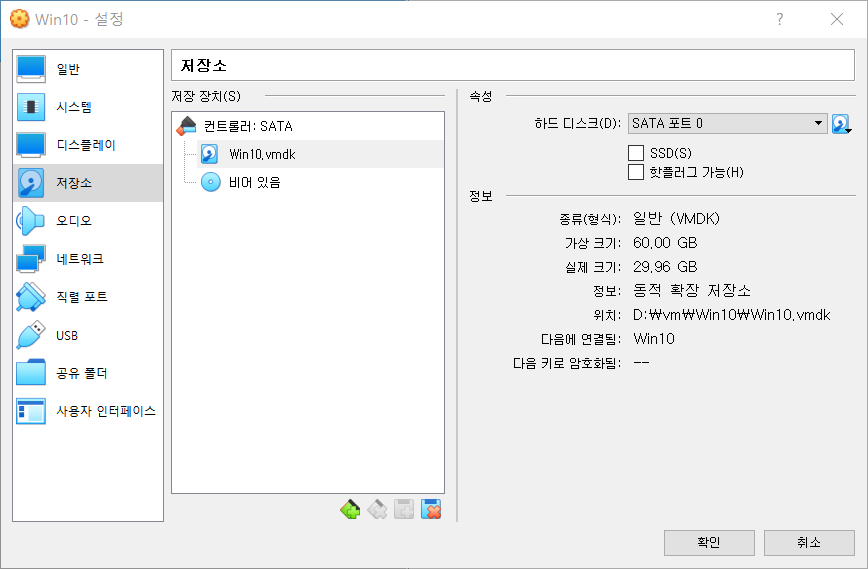Click the VirtualBox gear icon in title bar
Viewport: 868px width, 569px height.
tap(19, 19)
